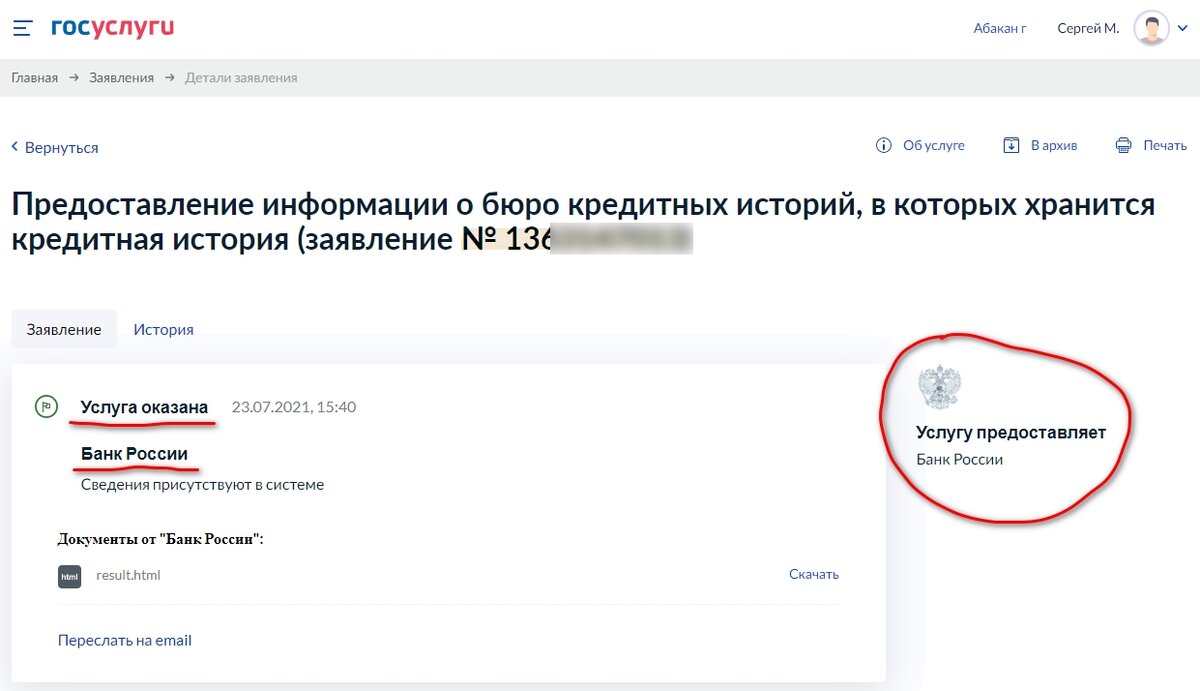Screen dimensions: 1200x691
Task: Move application В архив
Action: click(x=1054, y=145)
